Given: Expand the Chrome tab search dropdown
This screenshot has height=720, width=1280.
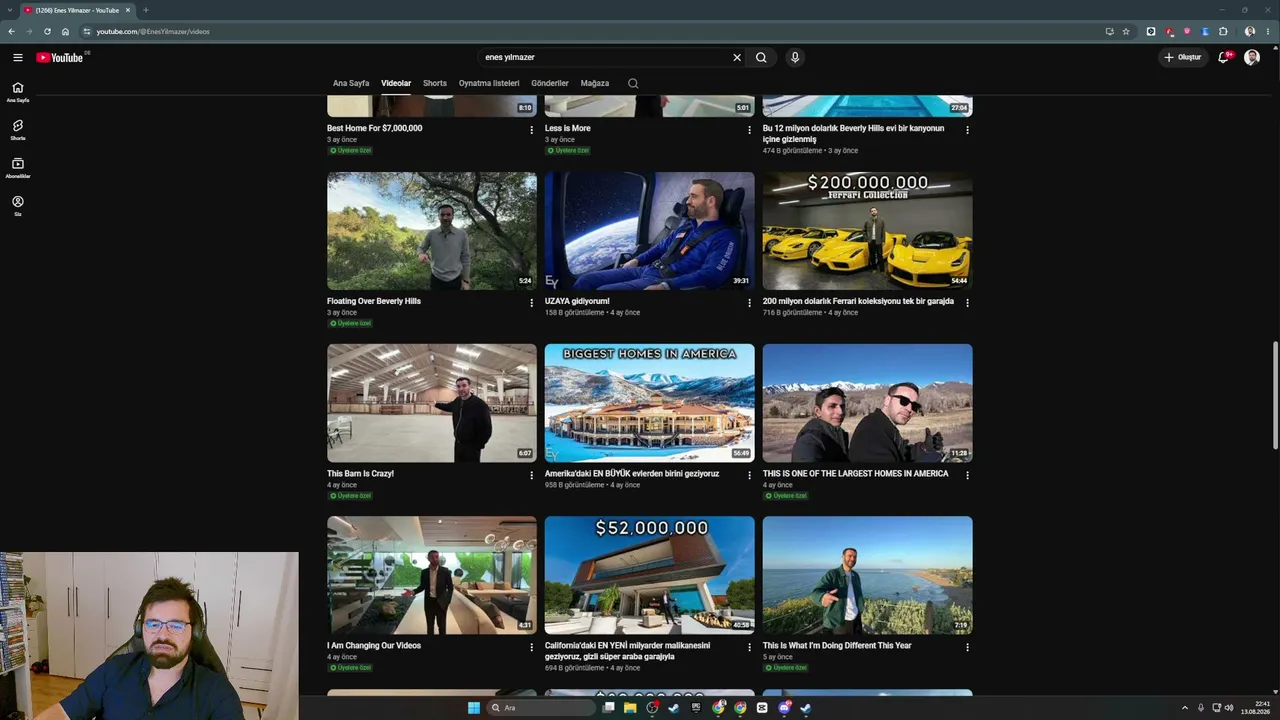Looking at the screenshot, I should click(9, 10).
